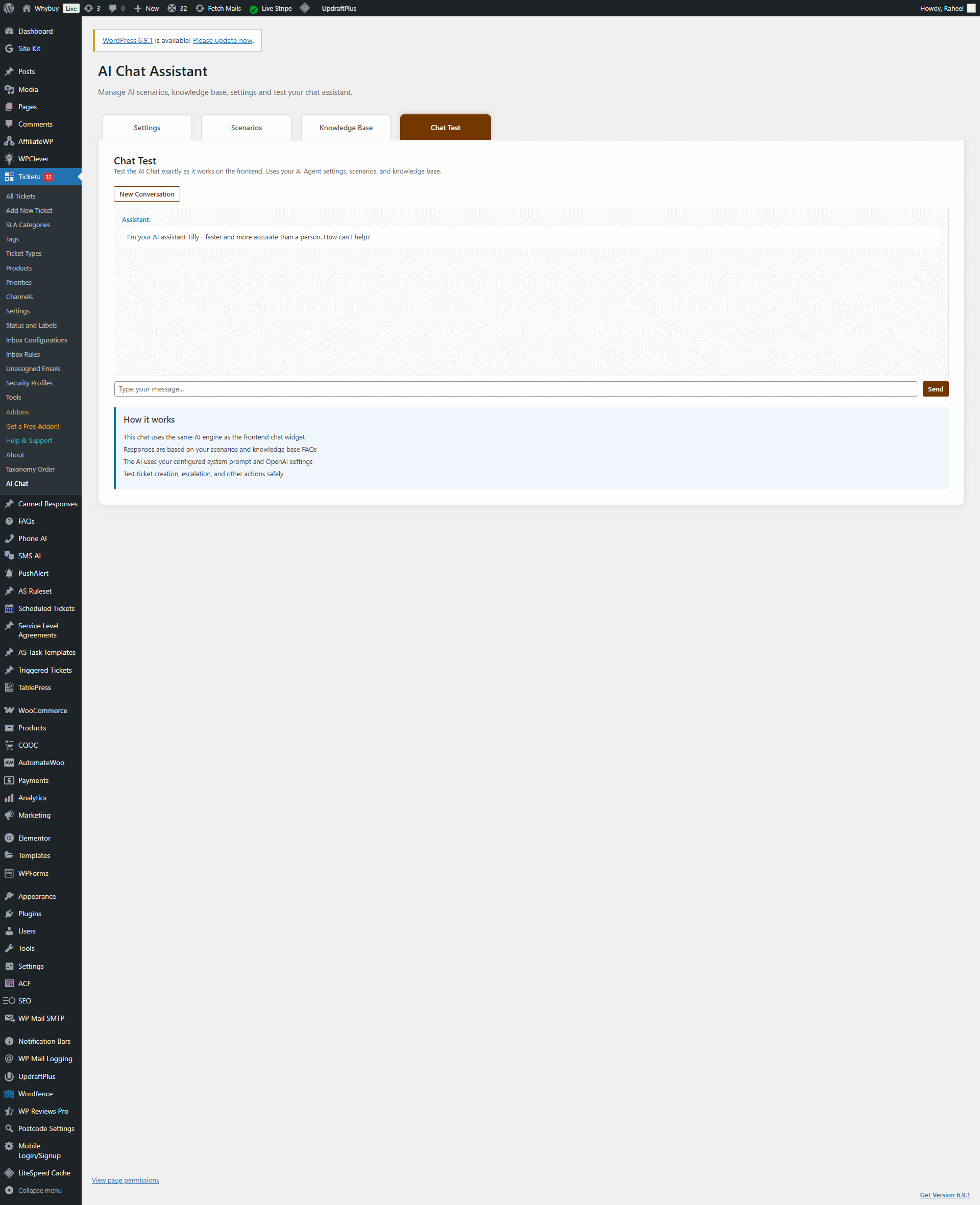
Task: Switch to the Knowledge Base tab
Action: [346, 128]
